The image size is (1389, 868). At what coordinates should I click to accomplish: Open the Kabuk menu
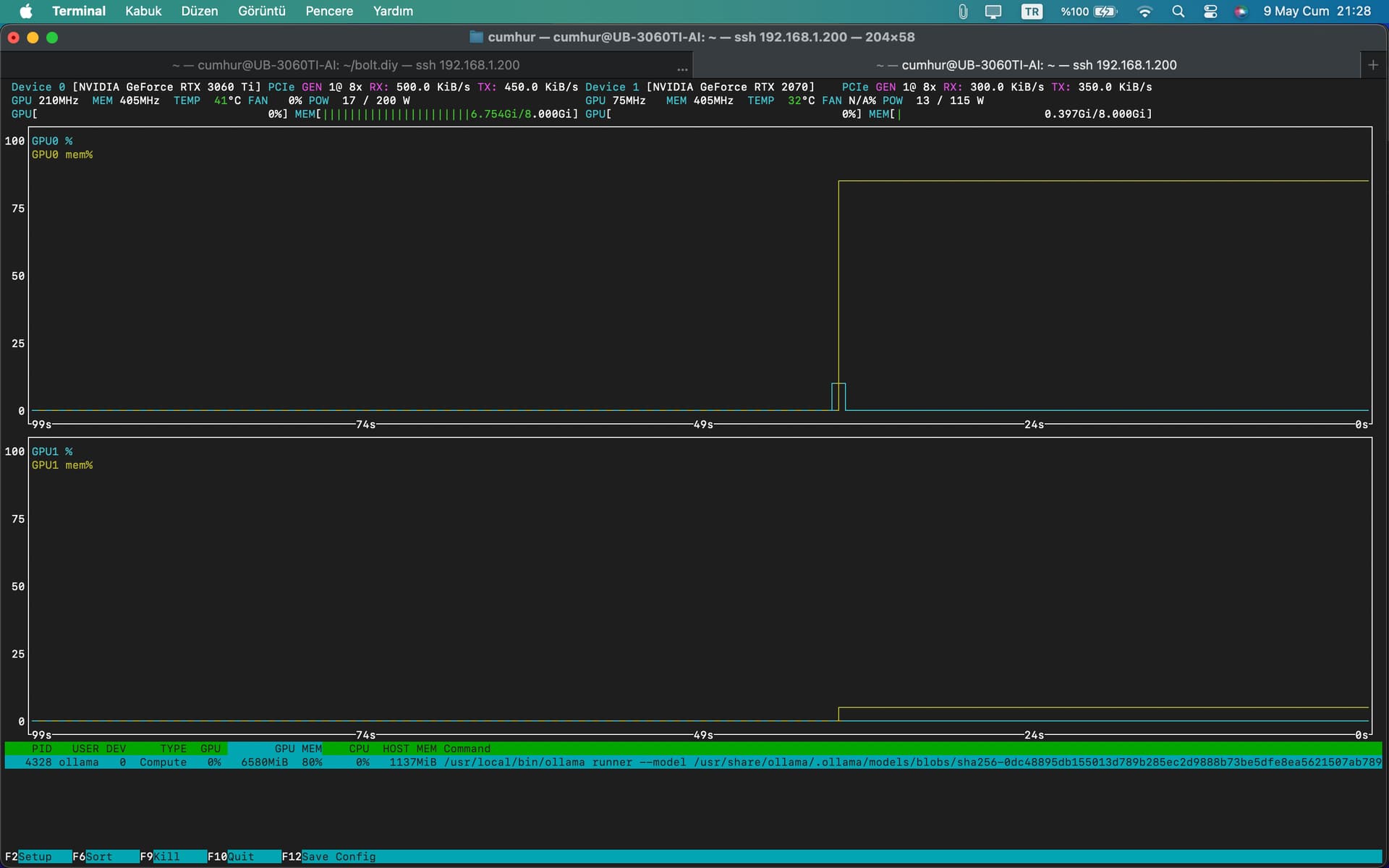point(143,11)
